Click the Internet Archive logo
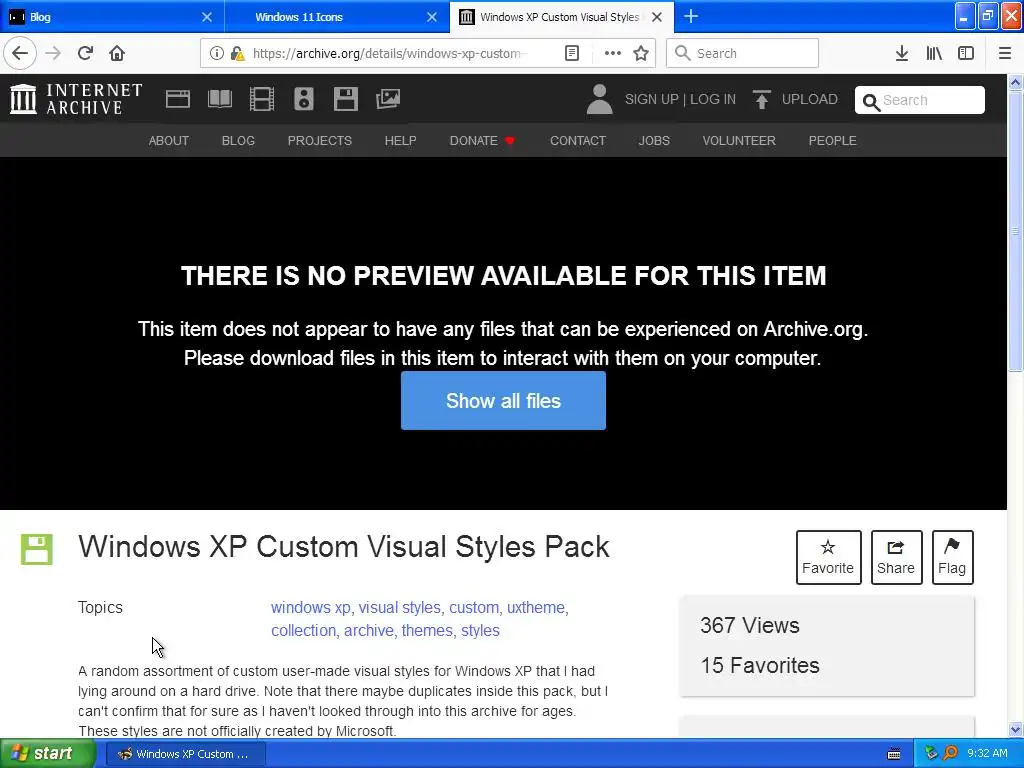The height and width of the screenshot is (768, 1024). click(x=76, y=99)
